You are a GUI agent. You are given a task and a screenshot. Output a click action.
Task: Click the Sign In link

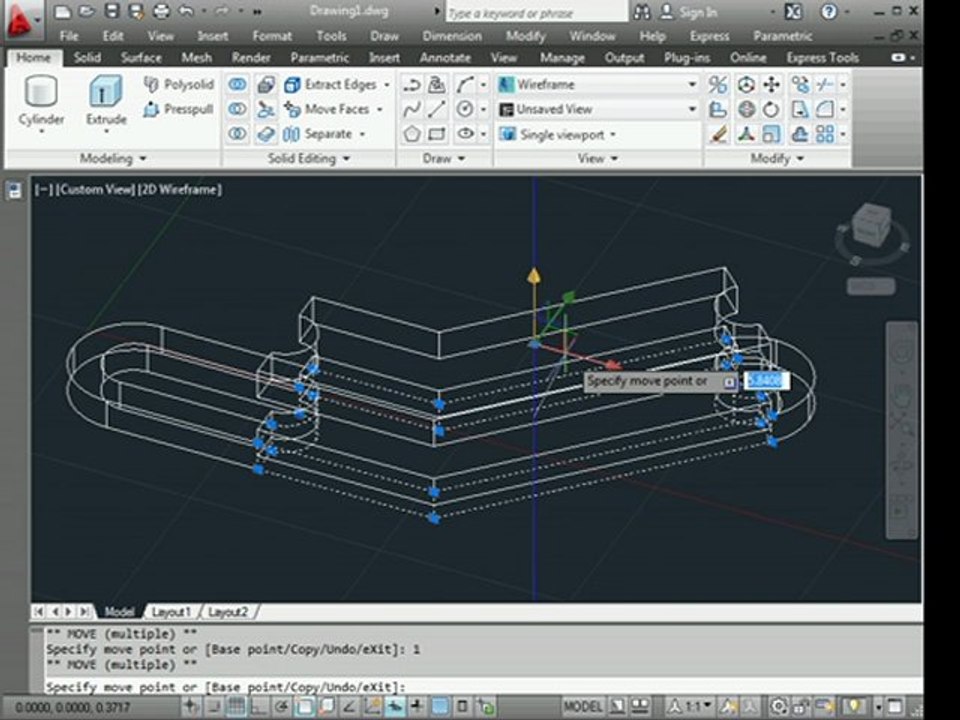(697, 12)
